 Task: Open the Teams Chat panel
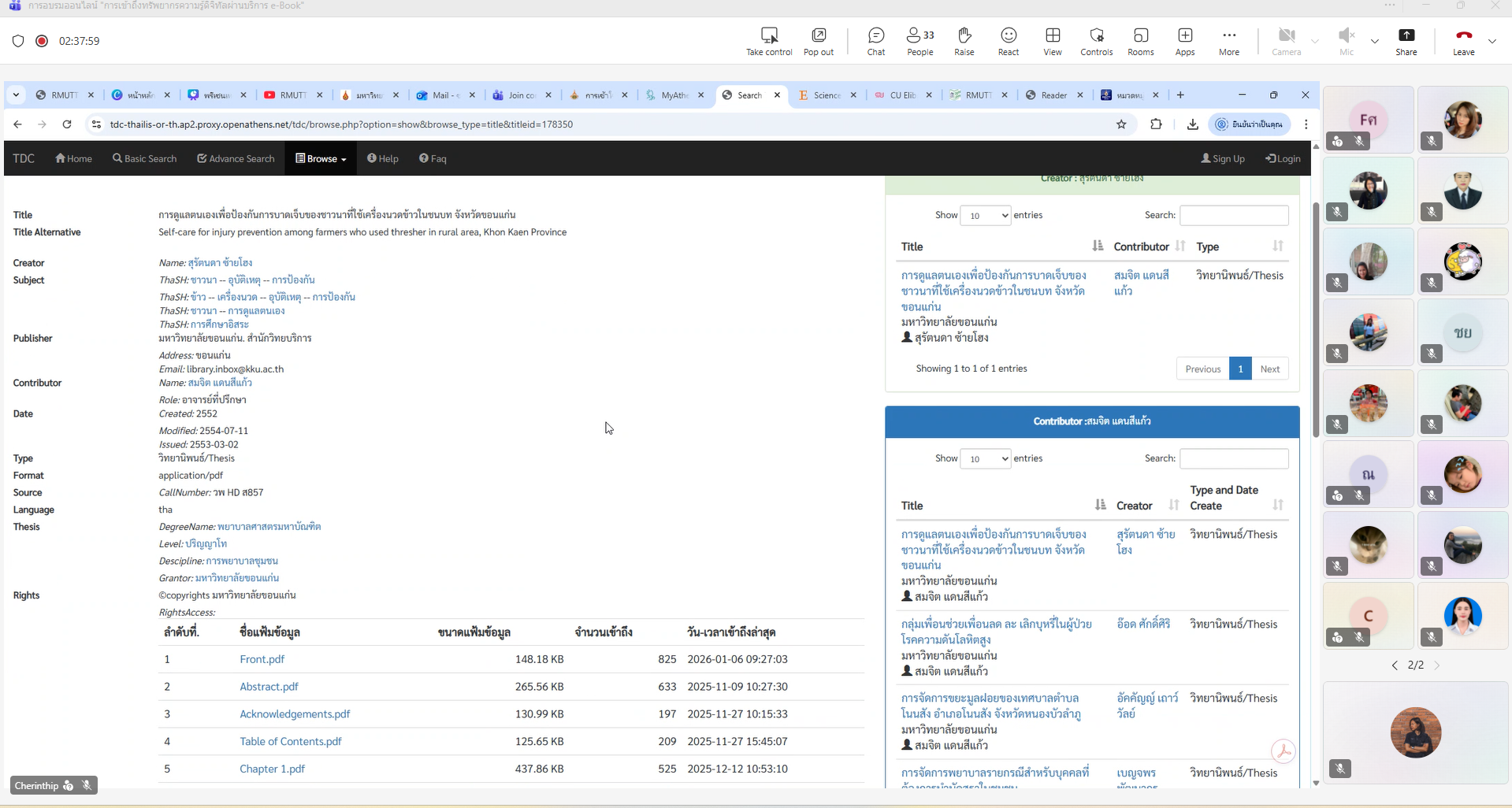[x=875, y=41]
